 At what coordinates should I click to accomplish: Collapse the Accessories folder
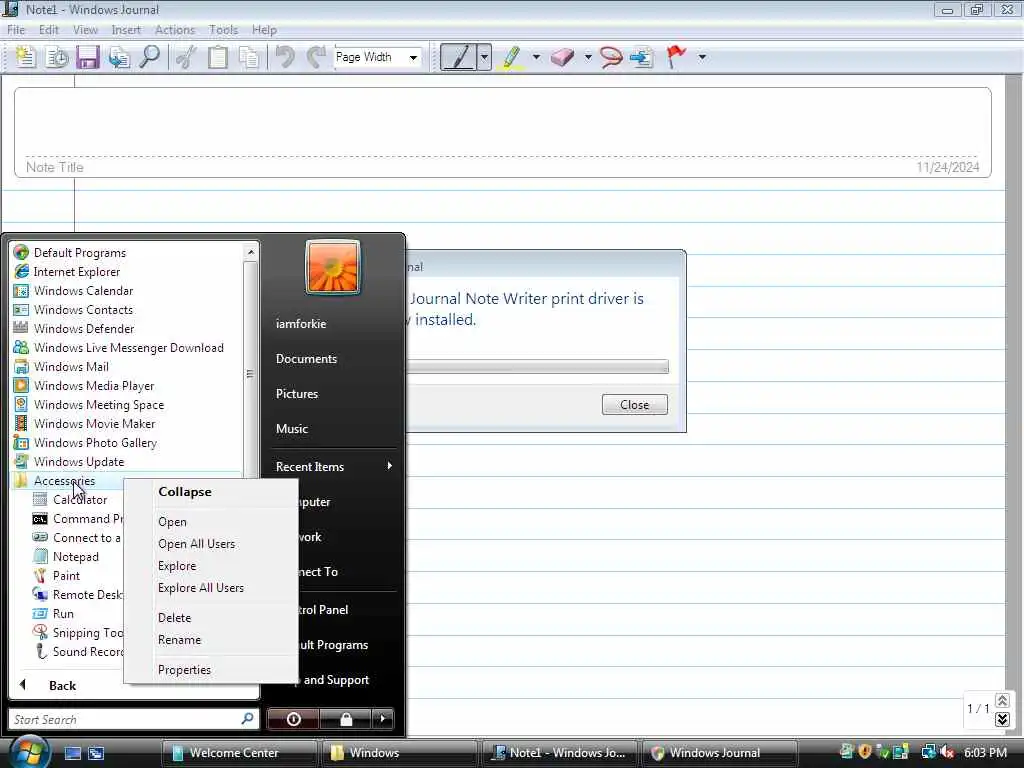pos(64,481)
